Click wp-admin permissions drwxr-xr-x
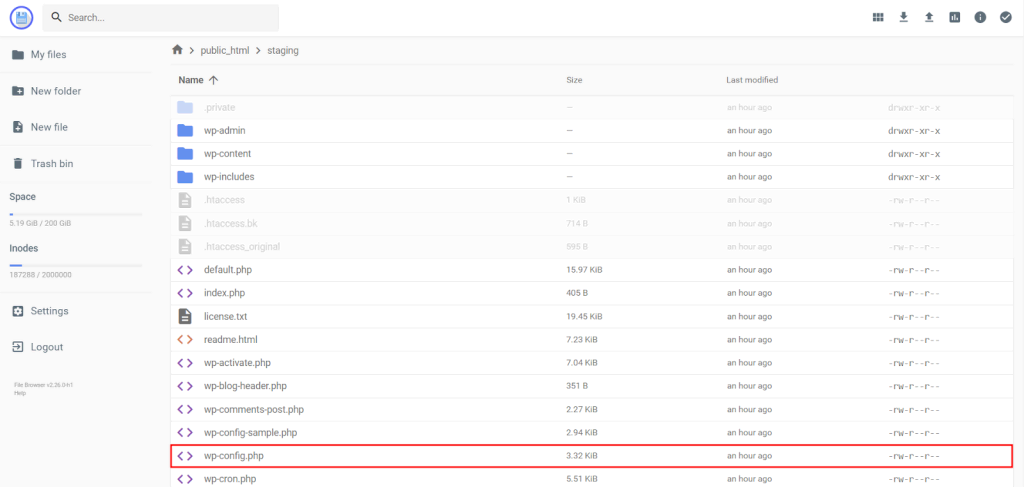Viewport: 1024px width, 487px height. (914, 131)
